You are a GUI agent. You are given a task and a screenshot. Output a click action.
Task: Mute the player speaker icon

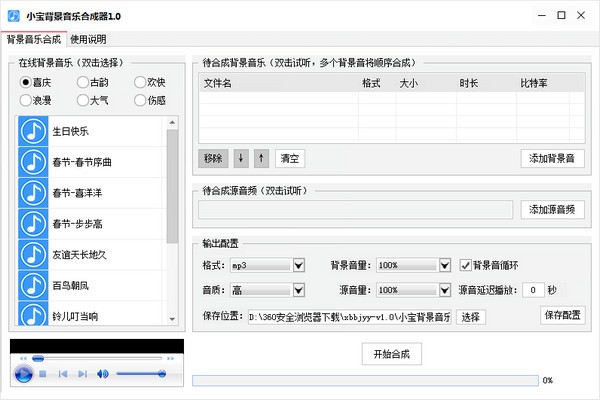102,374
